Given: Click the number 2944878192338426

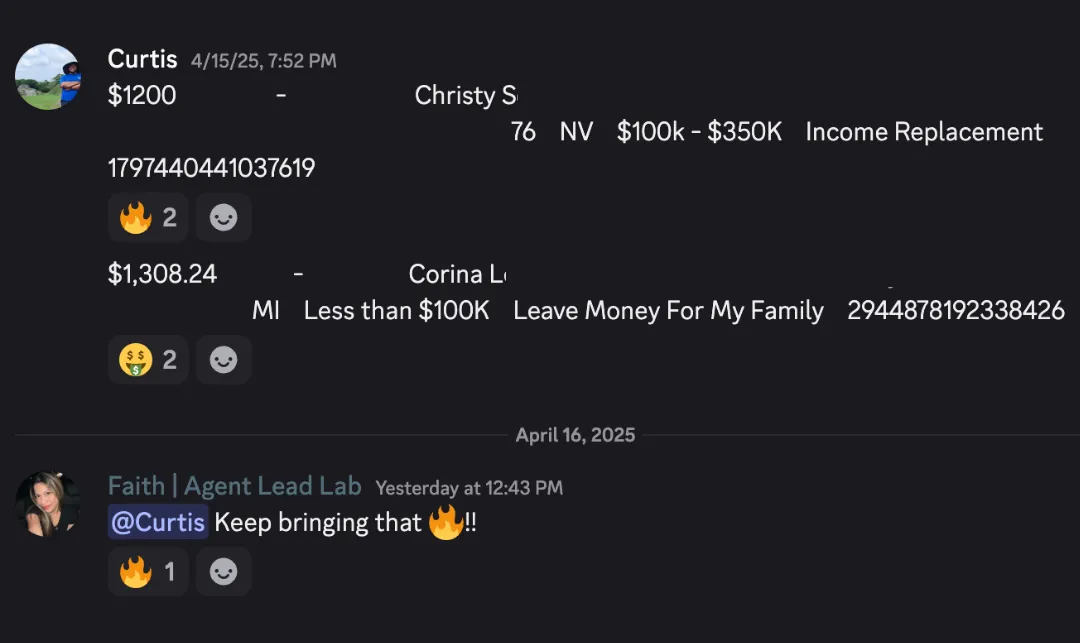Looking at the screenshot, I should pyautogui.click(x=956, y=311).
